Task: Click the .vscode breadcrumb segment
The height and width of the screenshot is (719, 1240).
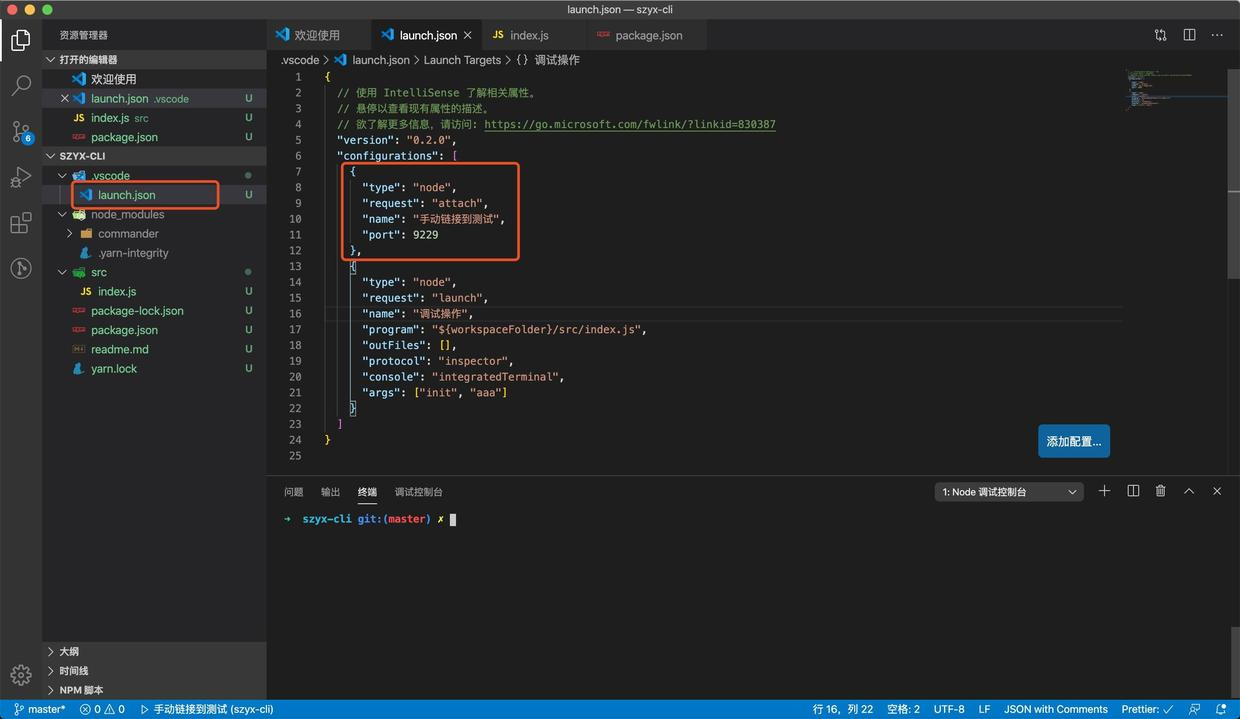Action: 300,60
